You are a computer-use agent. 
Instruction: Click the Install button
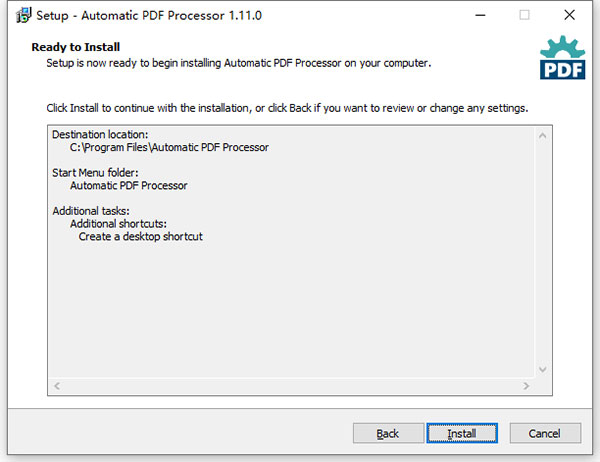click(462, 433)
